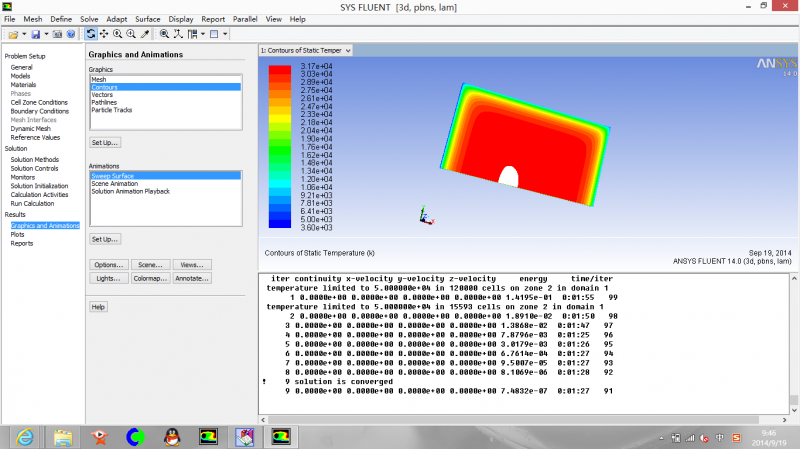Expand the arrow next to save icon
Image resolution: width=800 pixels, height=449 pixels.
click(45, 34)
